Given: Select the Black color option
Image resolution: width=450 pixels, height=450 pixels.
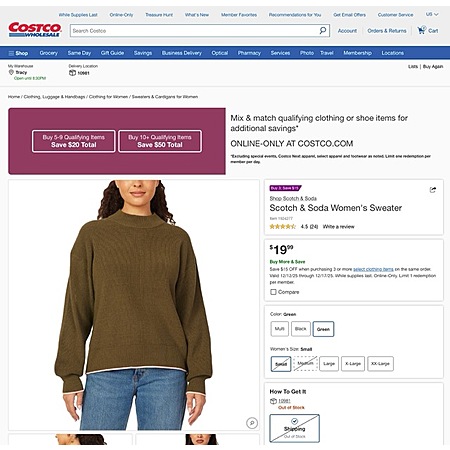Looking at the screenshot, I should point(301,329).
